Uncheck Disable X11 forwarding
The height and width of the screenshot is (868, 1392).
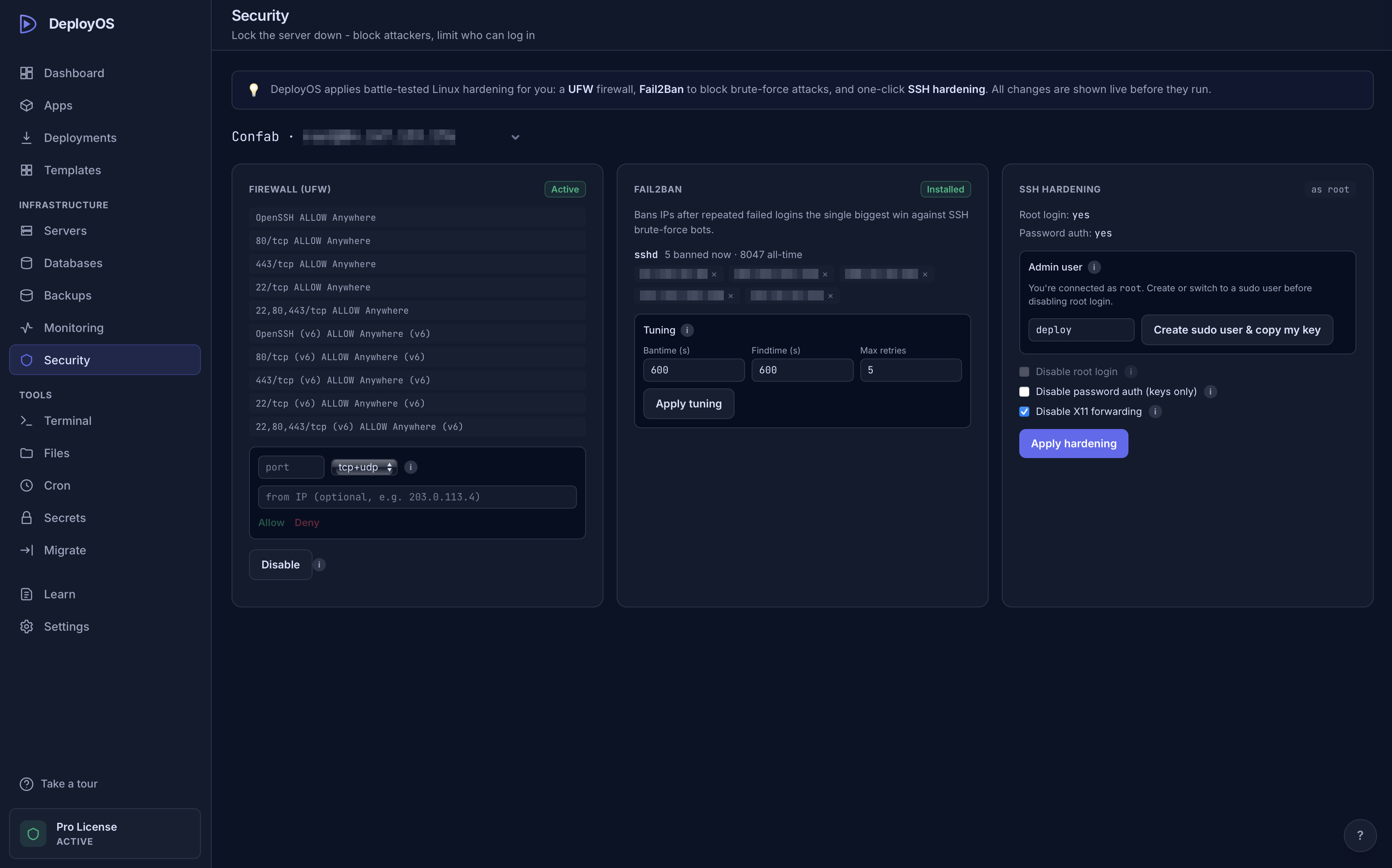click(x=1024, y=412)
